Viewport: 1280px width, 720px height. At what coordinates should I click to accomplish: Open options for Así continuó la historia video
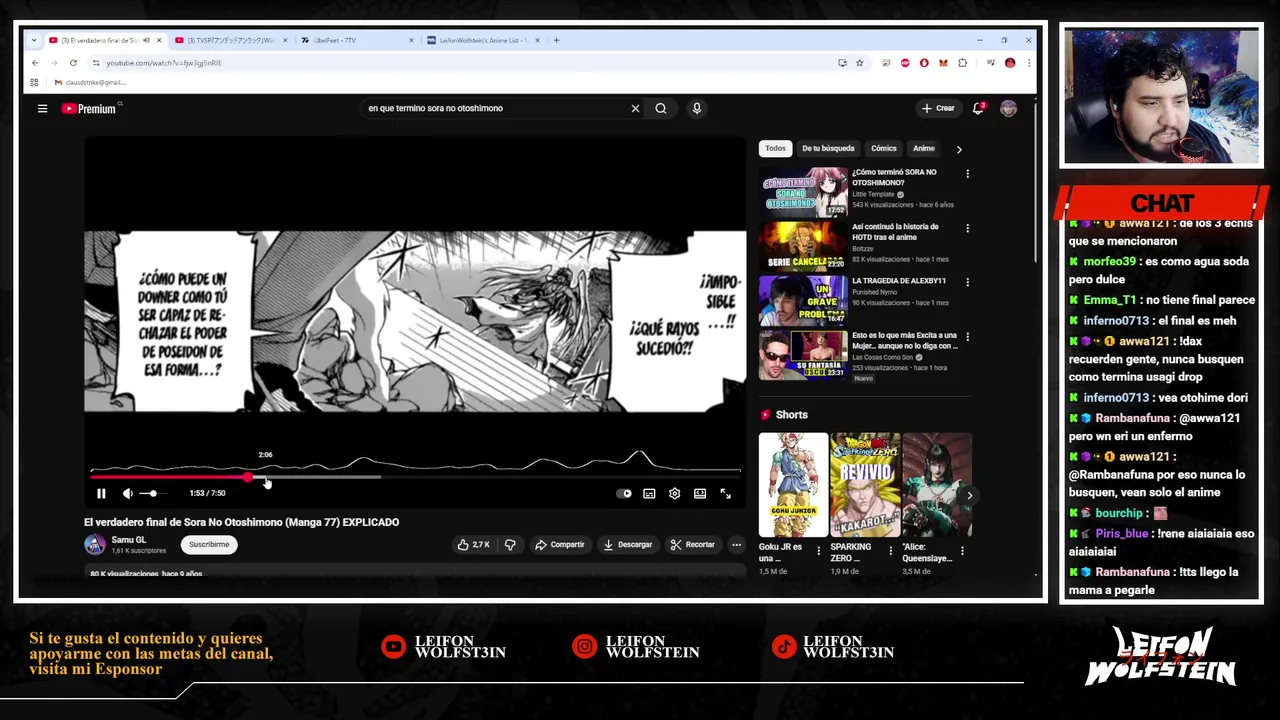pyautogui.click(x=967, y=228)
